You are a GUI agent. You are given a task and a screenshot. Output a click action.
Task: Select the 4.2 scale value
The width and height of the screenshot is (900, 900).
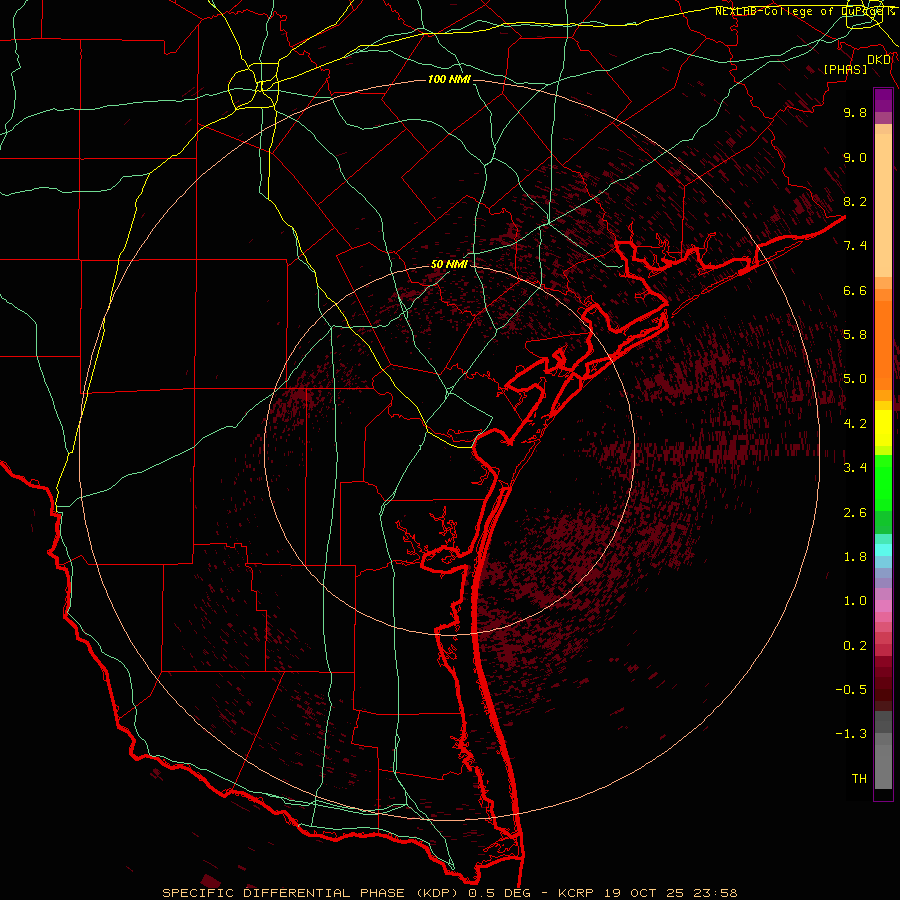[855, 424]
